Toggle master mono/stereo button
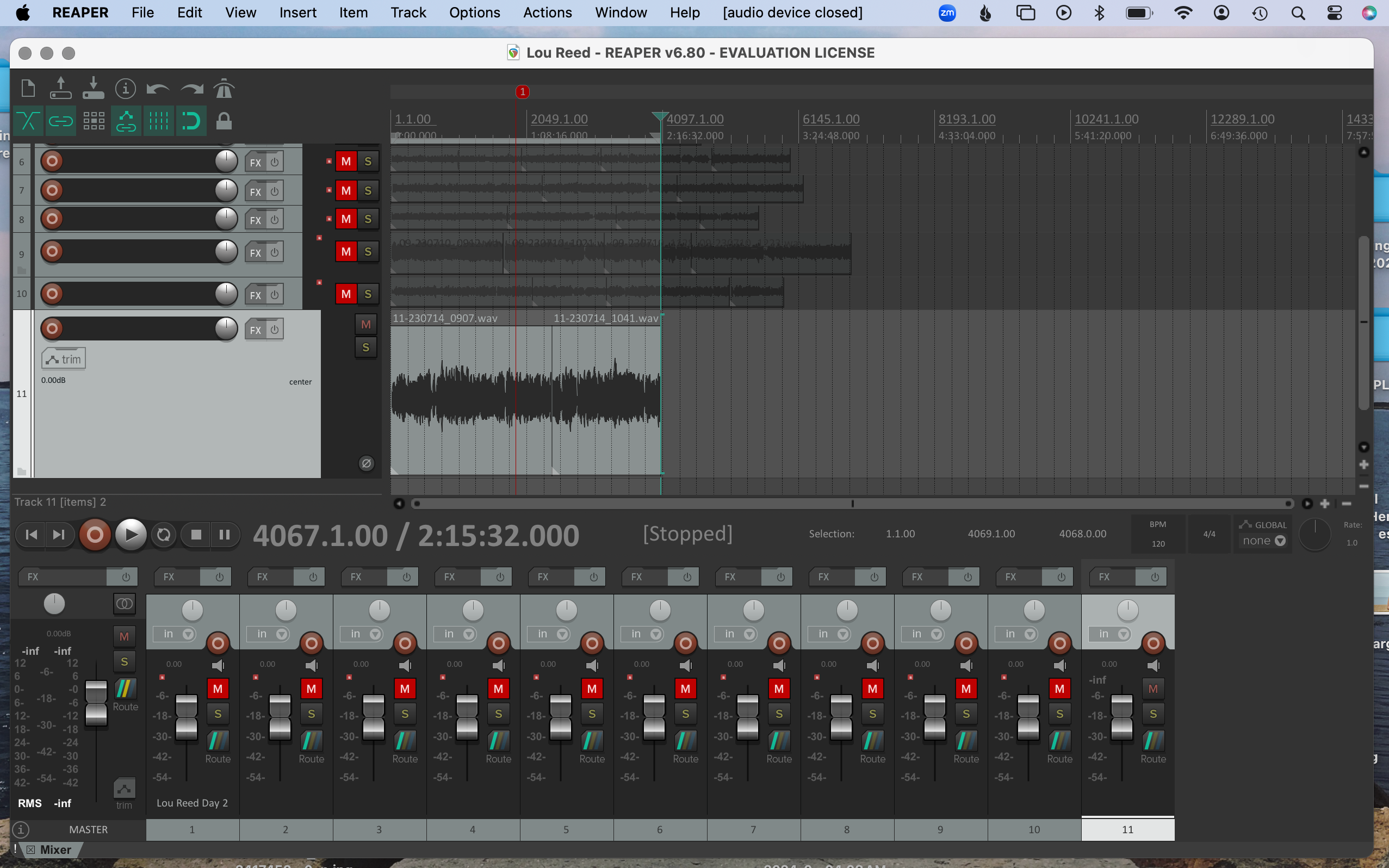Viewport: 1389px width, 868px height. click(x=124, y=604)
